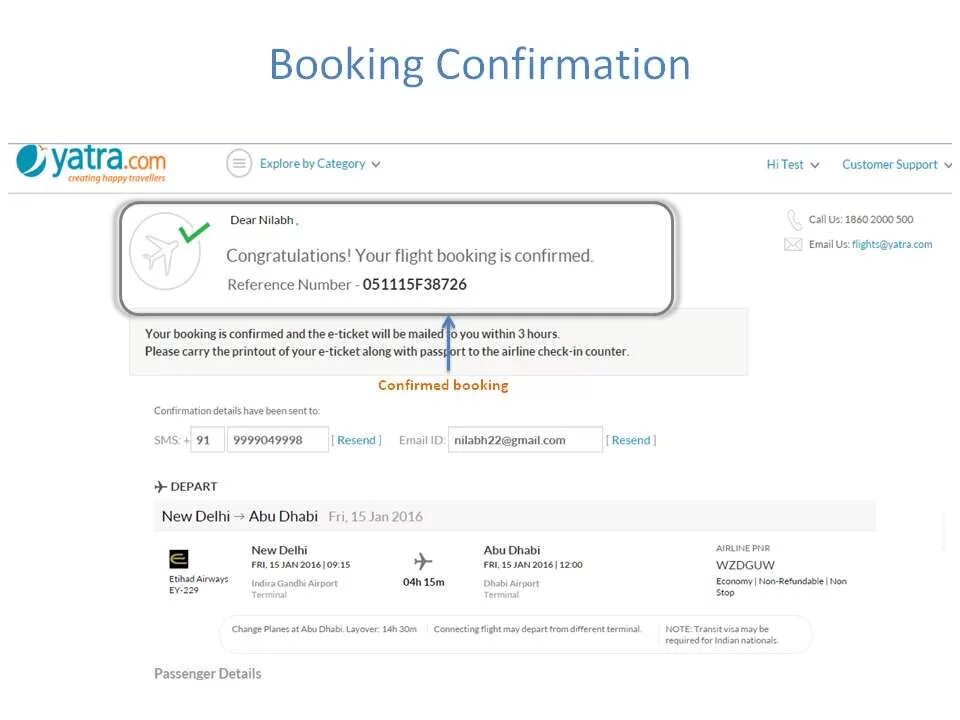The width and height of the screenshot is (960, 720).
Task: Click the flight duration plane icon
Action: (423, 562)
